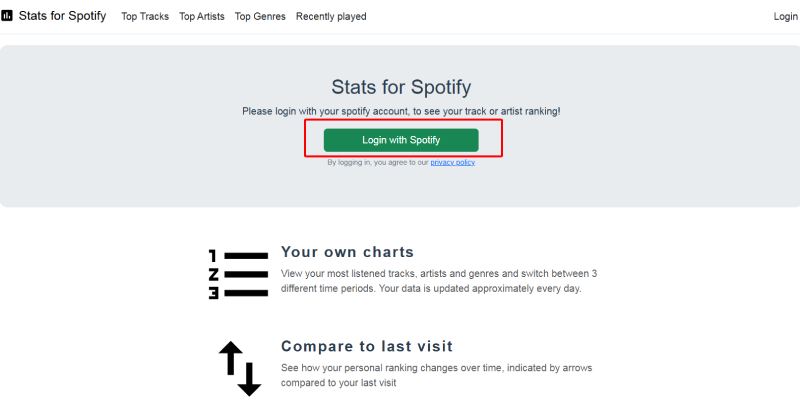Click the "Your own charts" heading
Screen dimensions: 800x406
click(347, 252)
